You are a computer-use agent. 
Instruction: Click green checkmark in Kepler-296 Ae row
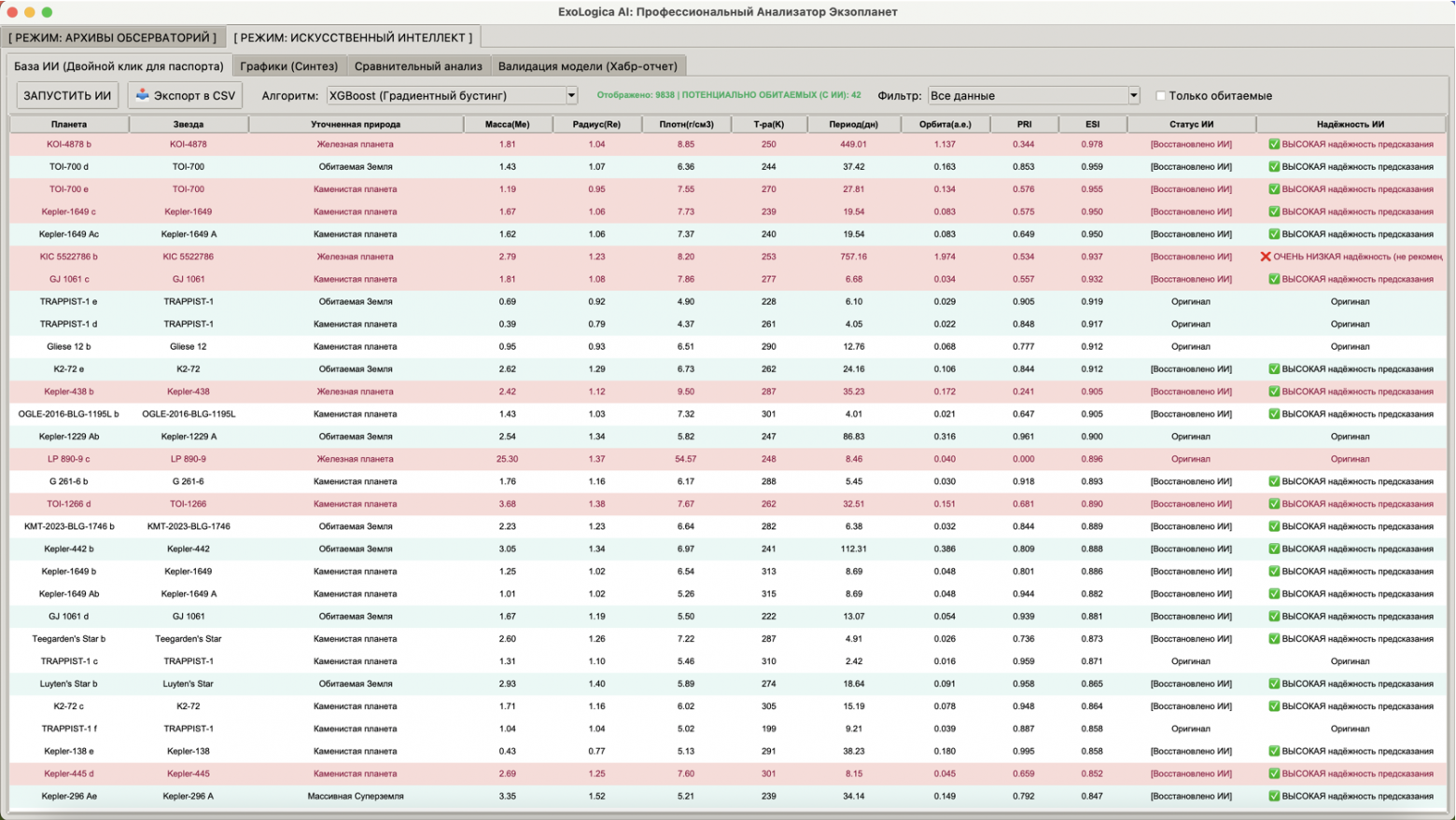pyautogui.click(x=1274, y=796)
